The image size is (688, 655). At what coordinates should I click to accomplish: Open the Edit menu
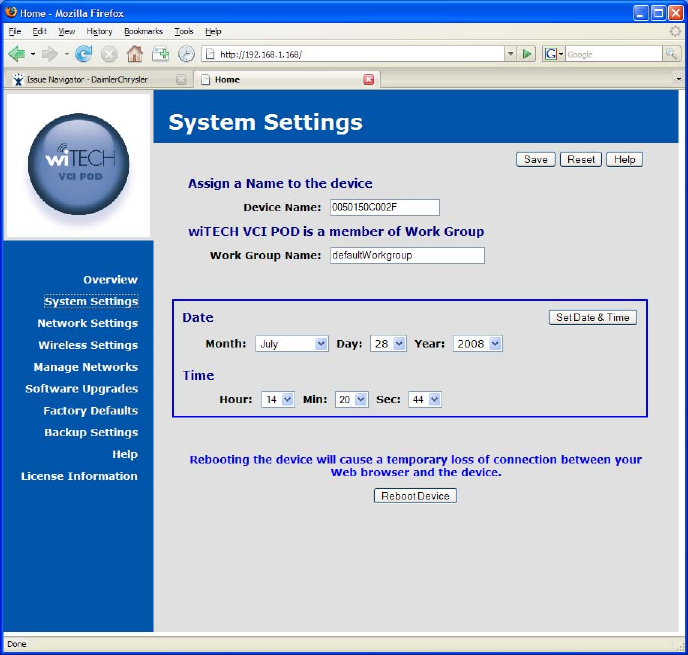pos(39,31)
